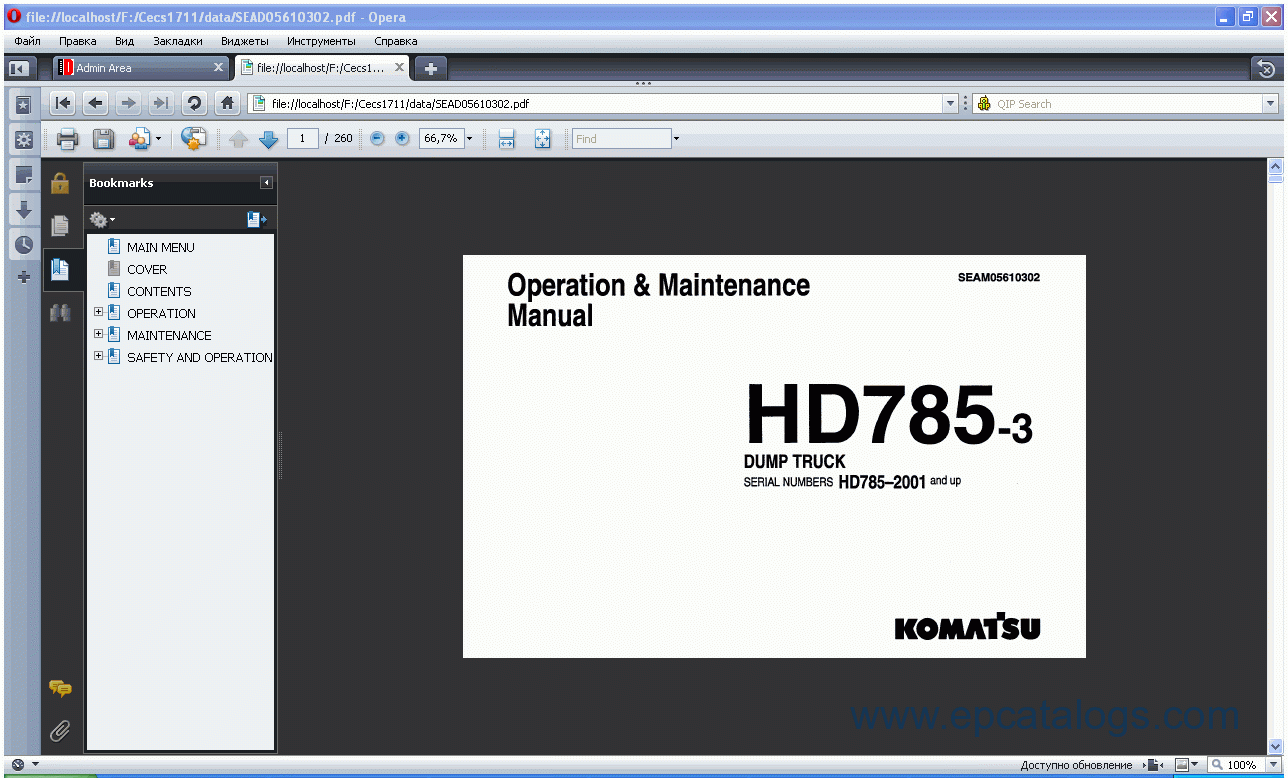This screenshot has width=1288, height=778.
Task: Expand the SAFETY AND OPERATION bookmark
Action: click(x=98, y=356)
